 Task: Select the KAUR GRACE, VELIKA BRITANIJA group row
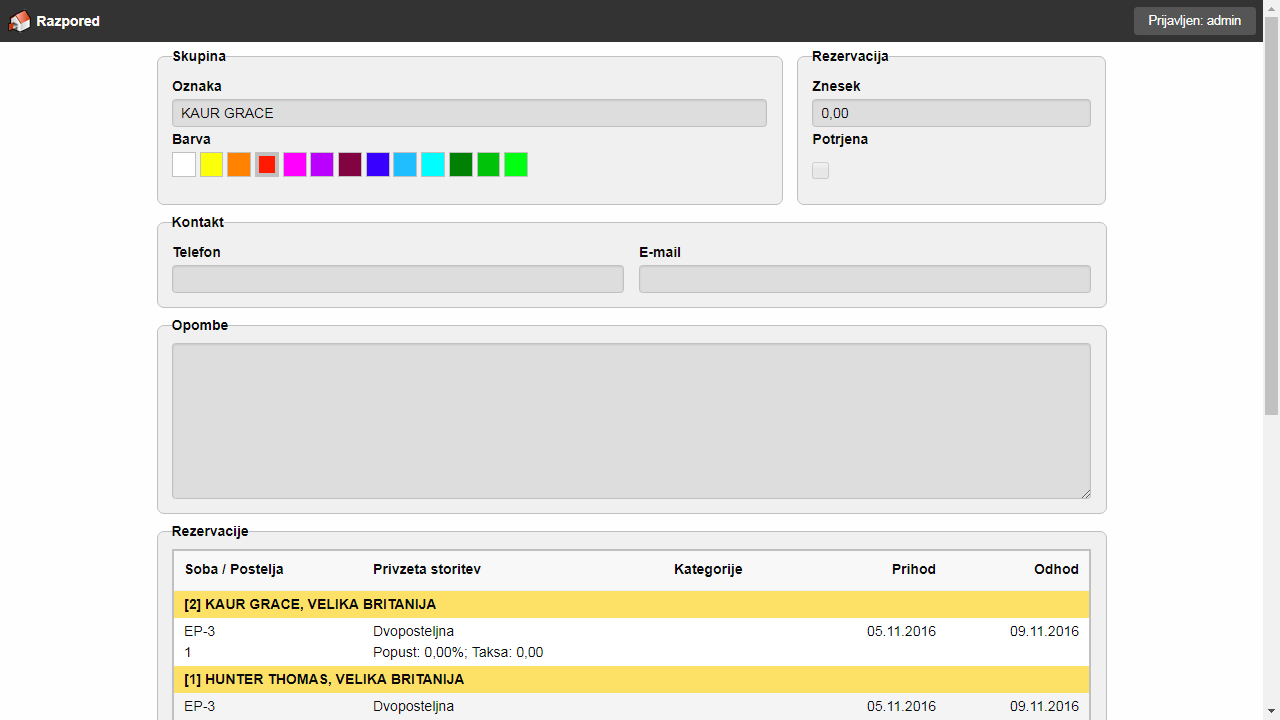pyautogui.click(x=630, y=604)
